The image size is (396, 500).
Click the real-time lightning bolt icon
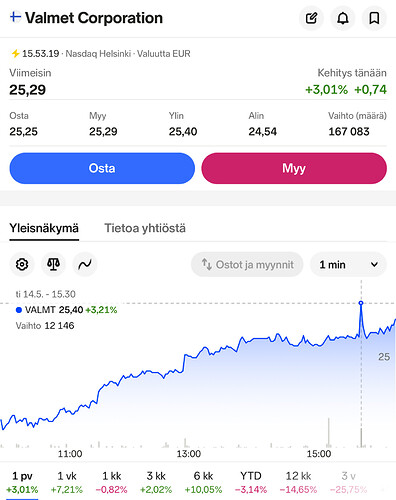click(x=15, y=54)
